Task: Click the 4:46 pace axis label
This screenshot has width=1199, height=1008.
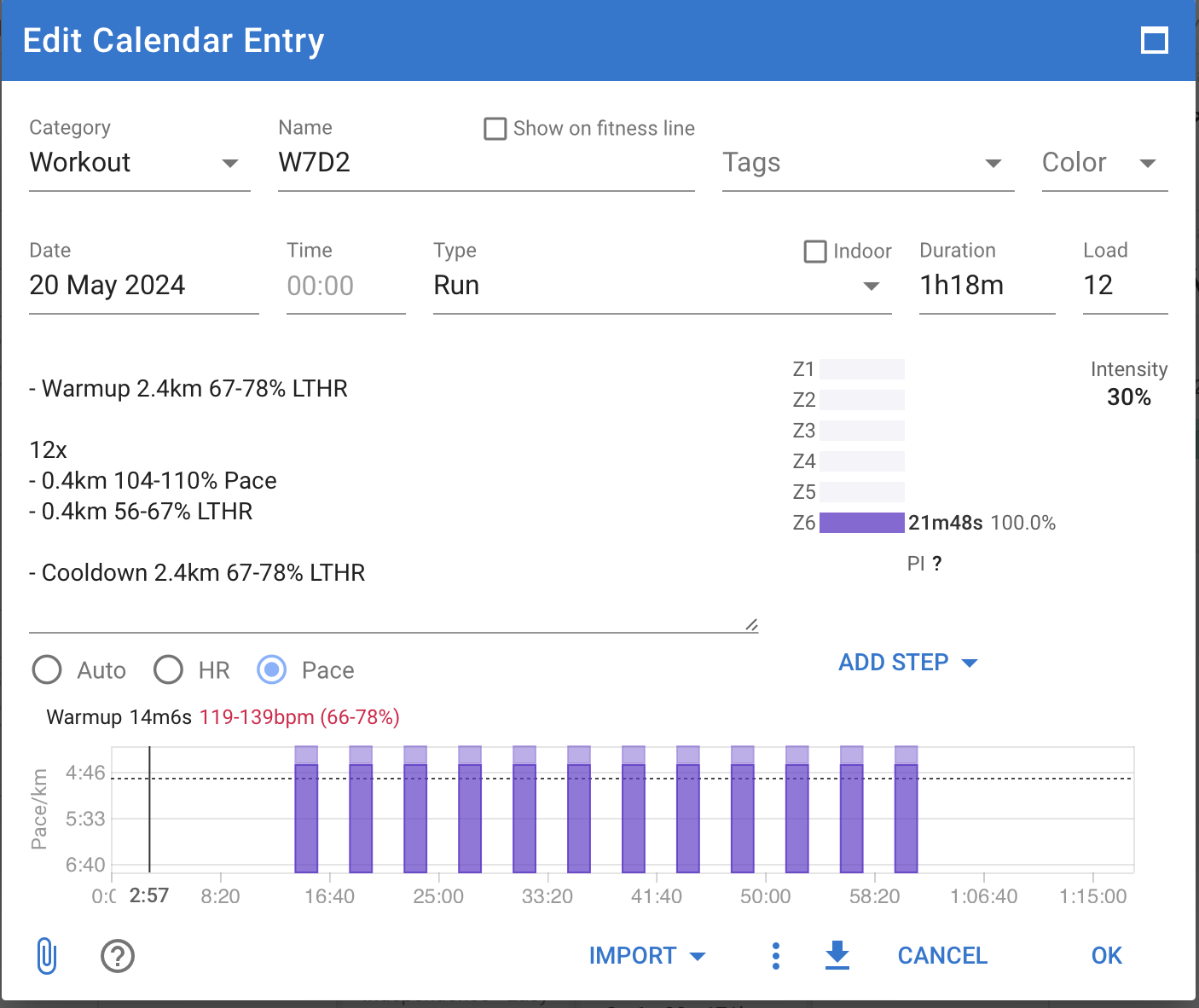Action: coord(85,773)
